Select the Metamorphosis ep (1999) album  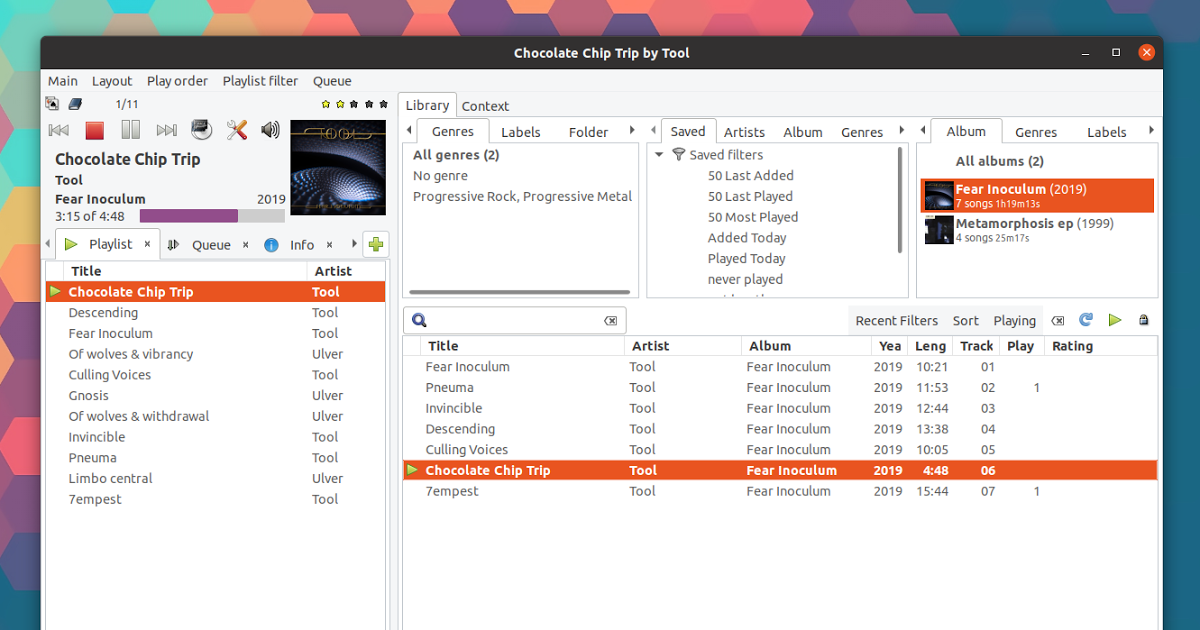click(1037, 230)
